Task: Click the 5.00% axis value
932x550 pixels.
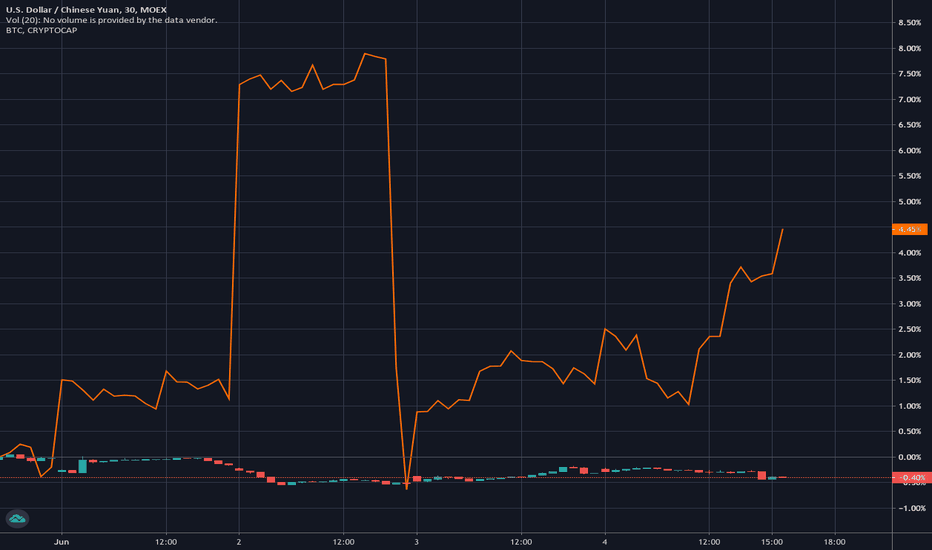Action: click(909, 202)
